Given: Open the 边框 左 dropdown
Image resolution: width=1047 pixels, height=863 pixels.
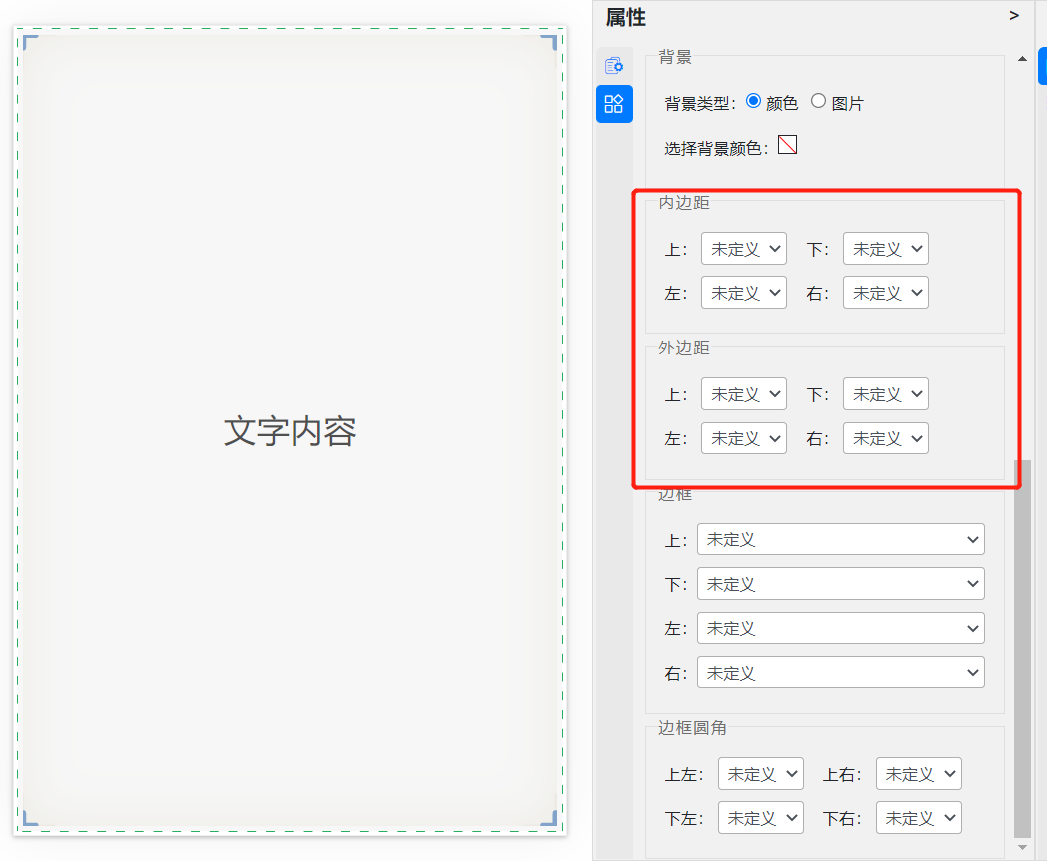Looking at the screenshot, I should coord(841,628).
